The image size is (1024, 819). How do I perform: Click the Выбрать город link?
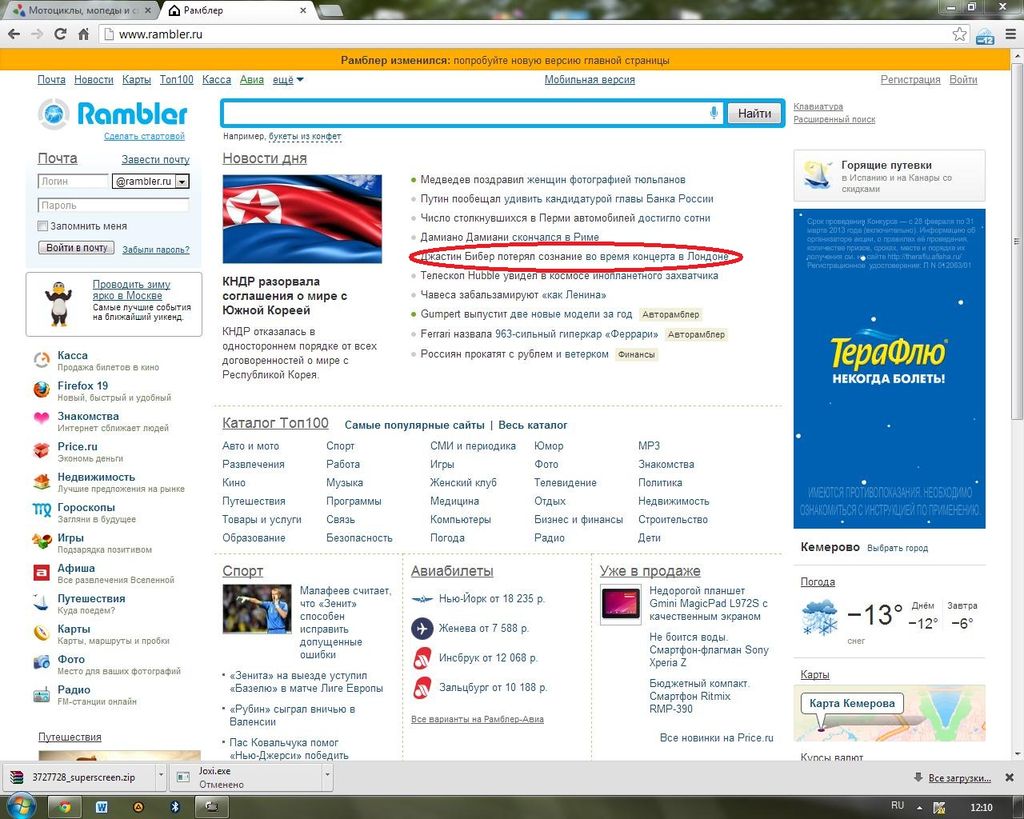(897, 548)
